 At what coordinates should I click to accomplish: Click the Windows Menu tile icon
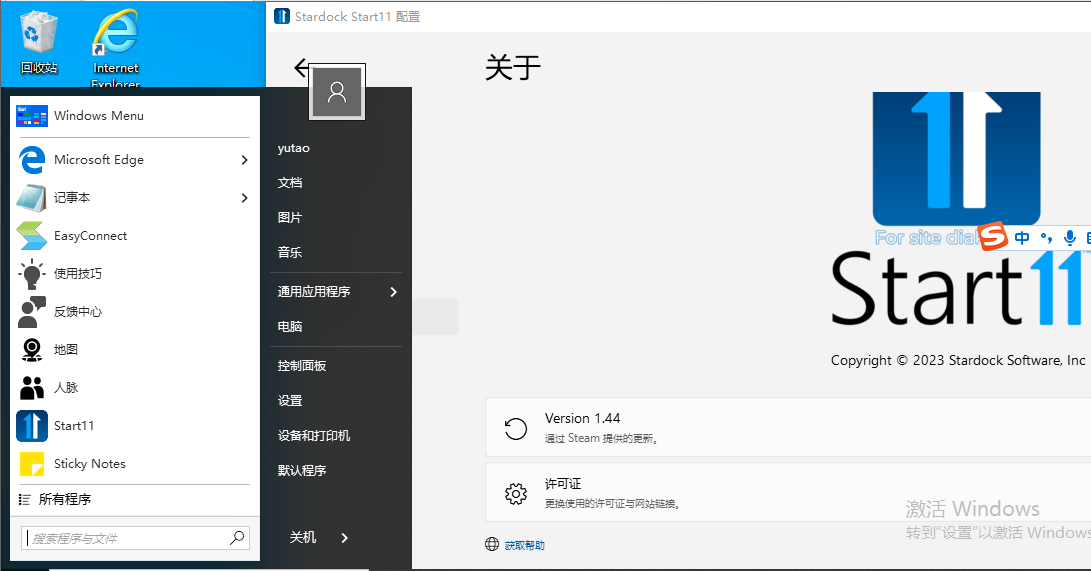click(32, 115)
